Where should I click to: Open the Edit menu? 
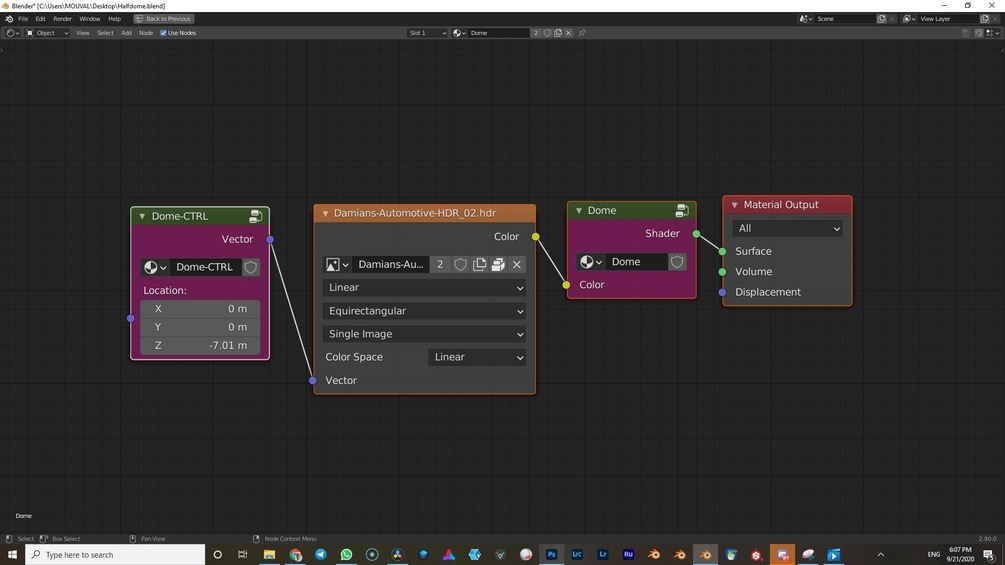pyautogui.click(x=40, y=19)
